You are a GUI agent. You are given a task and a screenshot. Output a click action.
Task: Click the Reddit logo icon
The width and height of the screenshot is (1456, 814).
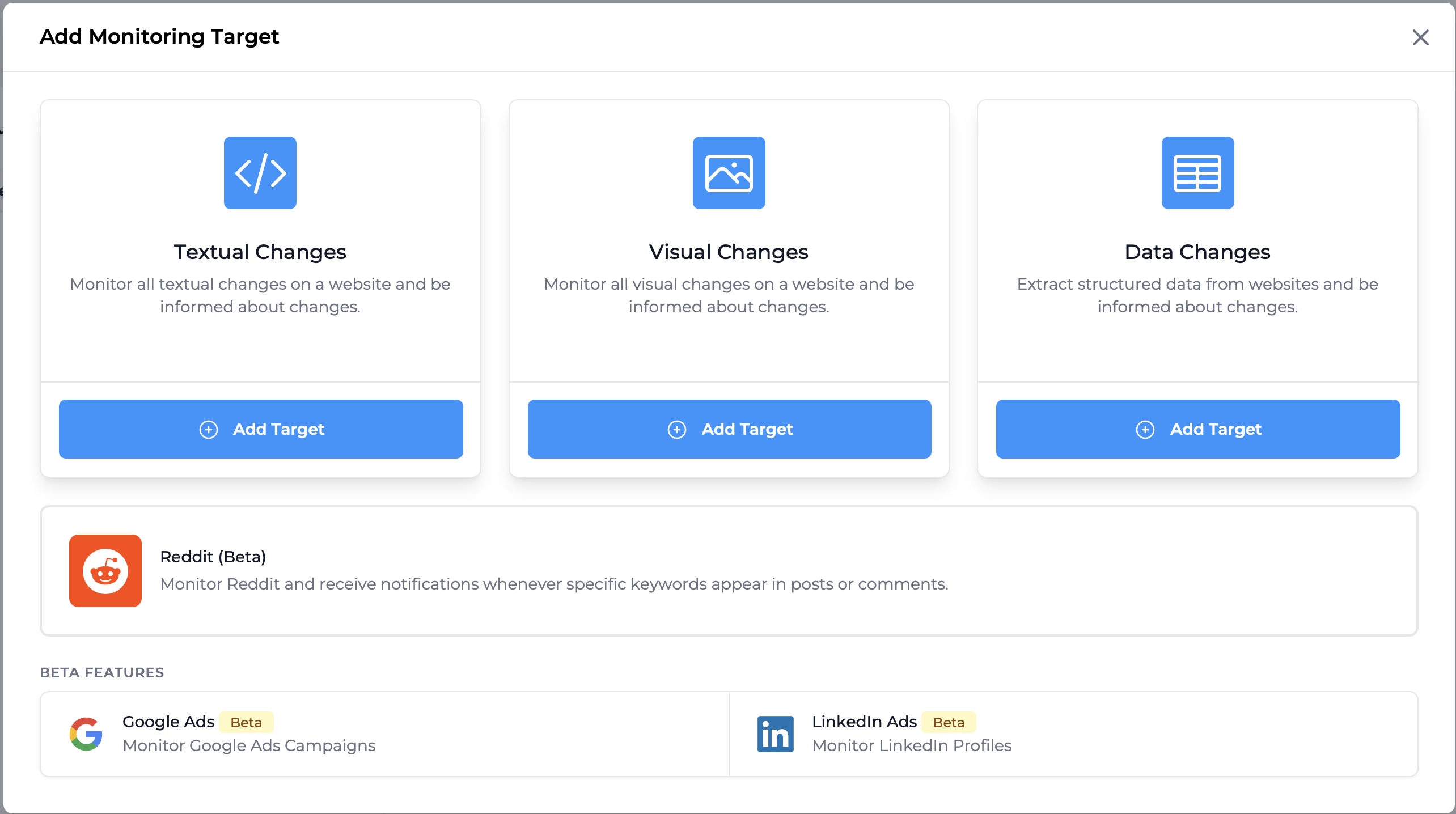(x=105, y=571)
